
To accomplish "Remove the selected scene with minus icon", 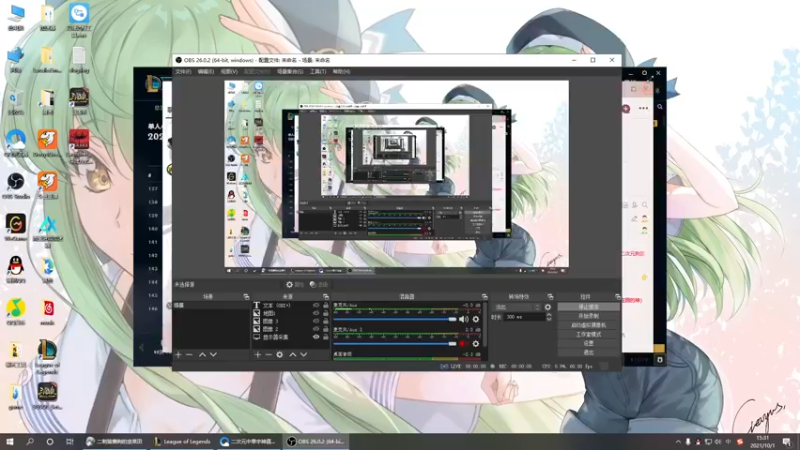I will (189, 354).
